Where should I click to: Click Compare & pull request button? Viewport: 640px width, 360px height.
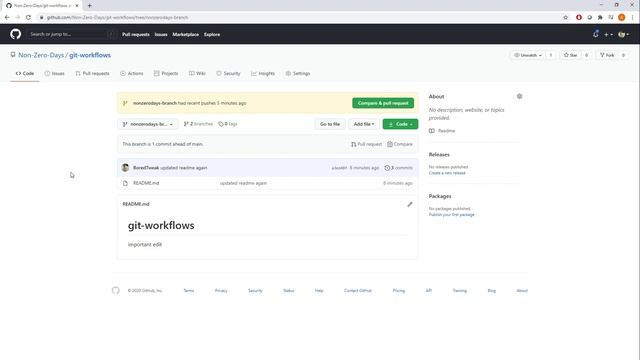383,103
